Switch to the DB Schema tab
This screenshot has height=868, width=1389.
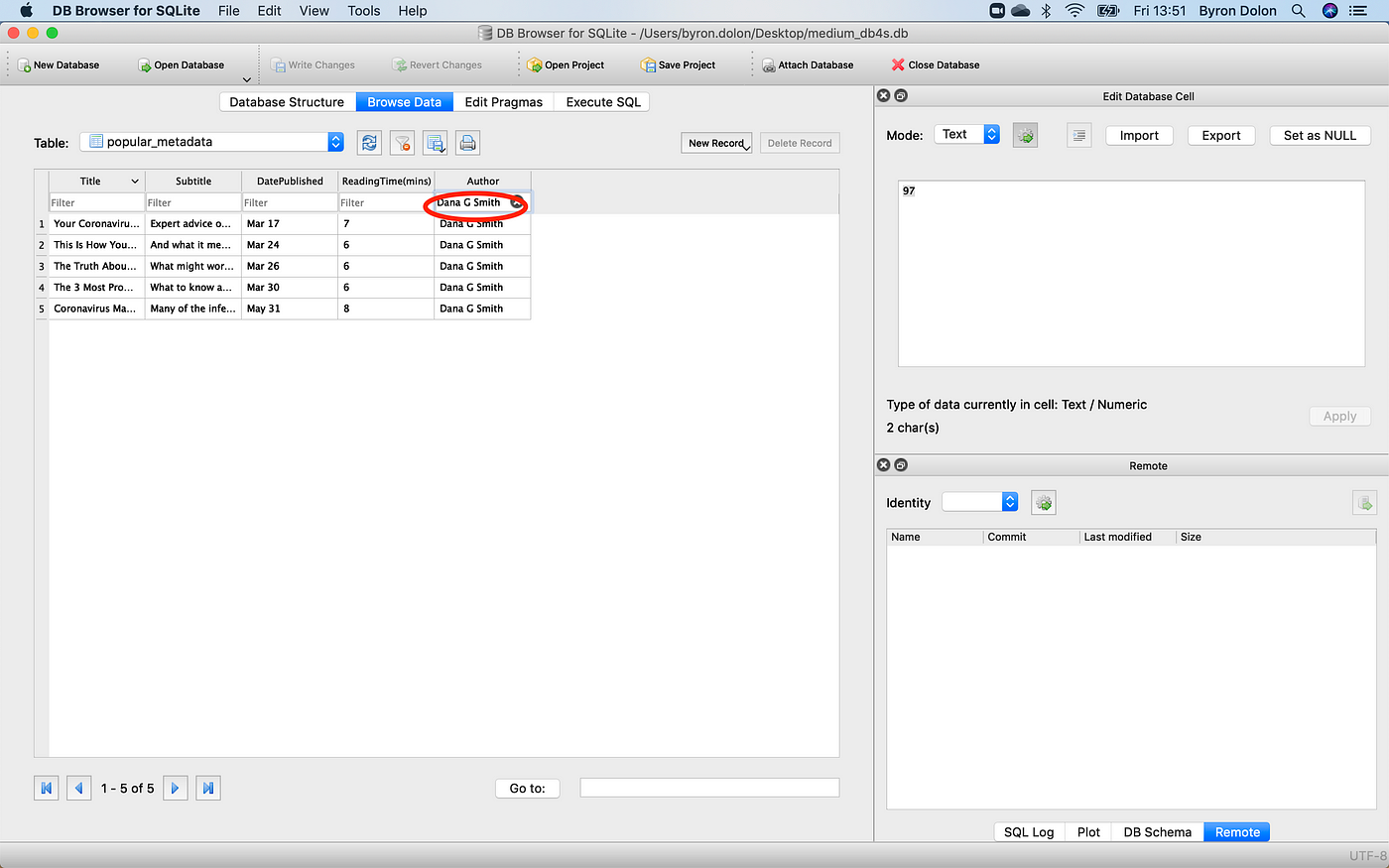click(1157, 832)
